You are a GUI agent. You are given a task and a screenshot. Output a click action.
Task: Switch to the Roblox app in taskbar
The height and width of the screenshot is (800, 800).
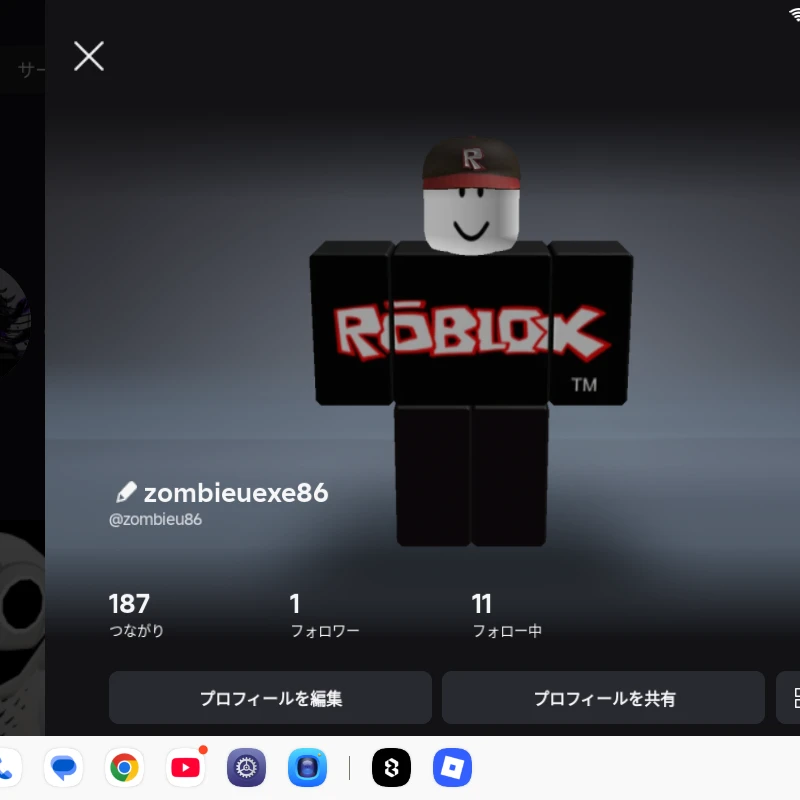click(452, 767)
